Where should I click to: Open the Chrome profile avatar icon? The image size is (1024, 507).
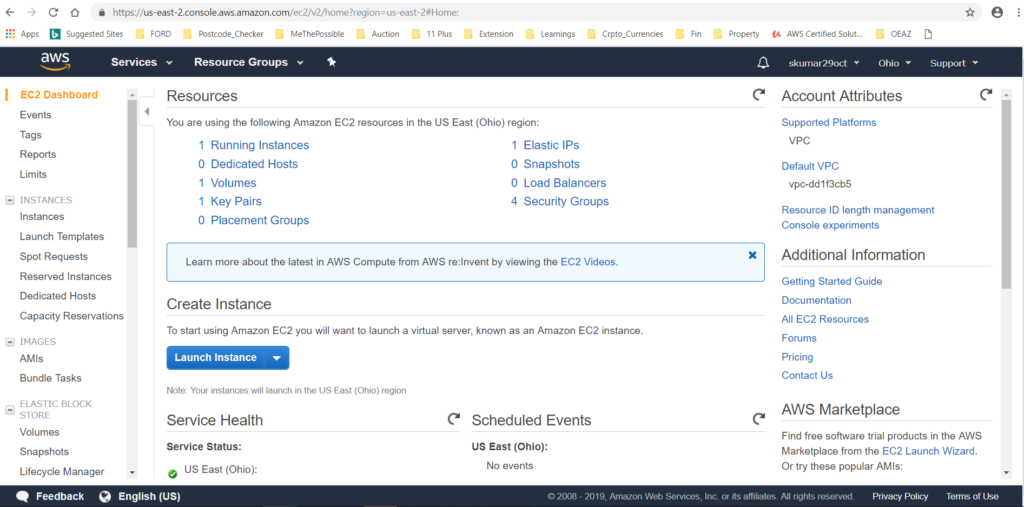click(x=997, y=12)
